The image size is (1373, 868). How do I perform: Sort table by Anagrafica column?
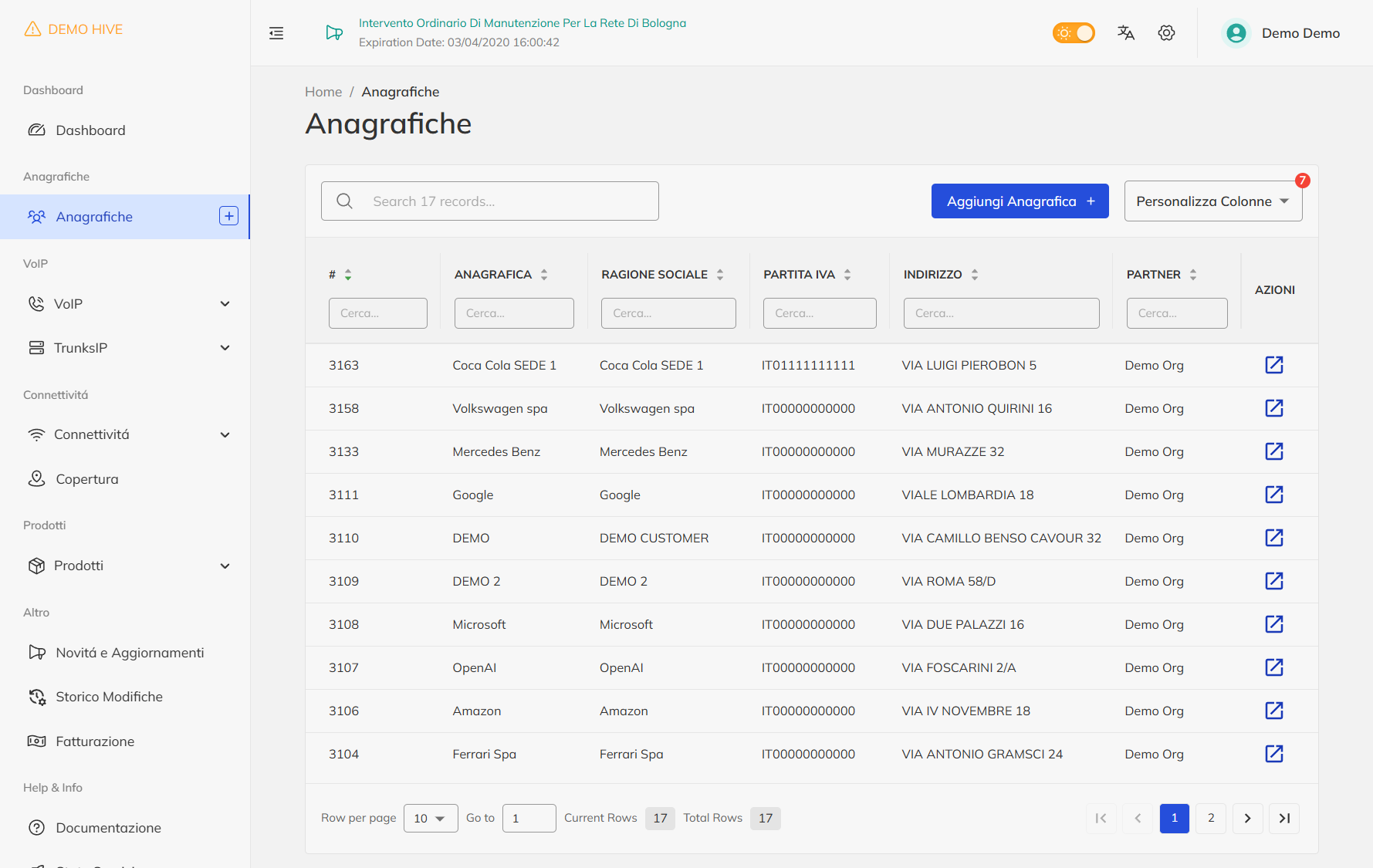point(544,275)
